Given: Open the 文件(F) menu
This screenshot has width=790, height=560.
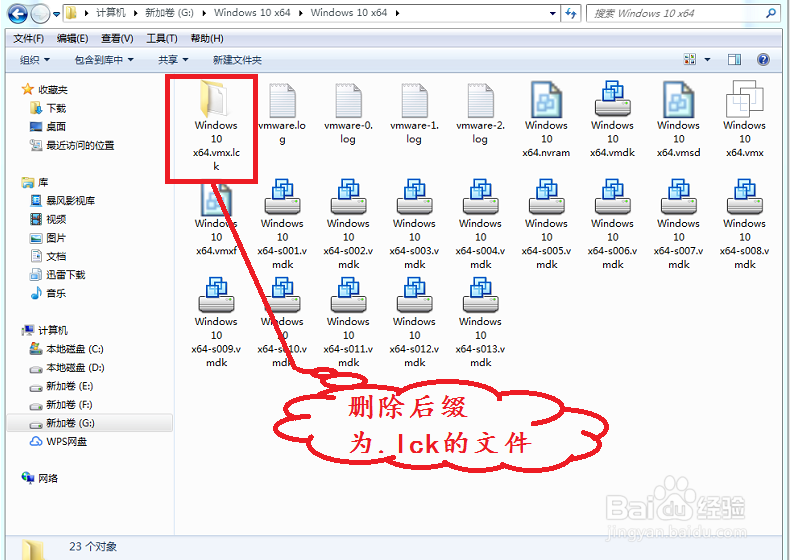Looking at the screenshot, I should (x=28, y=39).
